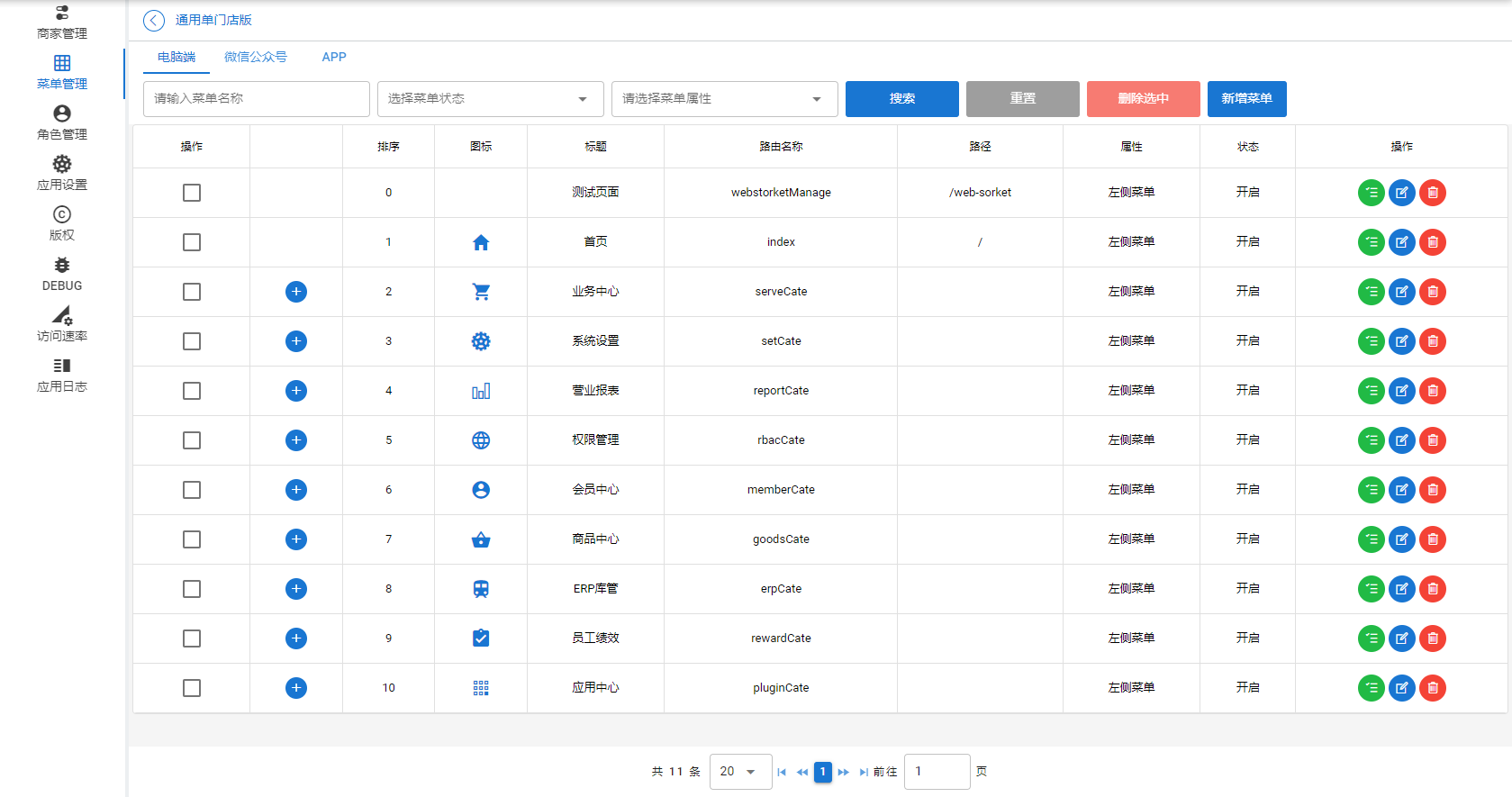1512x797 pixels.
Task: Open 访问速率 in the sidebar
Action: pos(62,325)
